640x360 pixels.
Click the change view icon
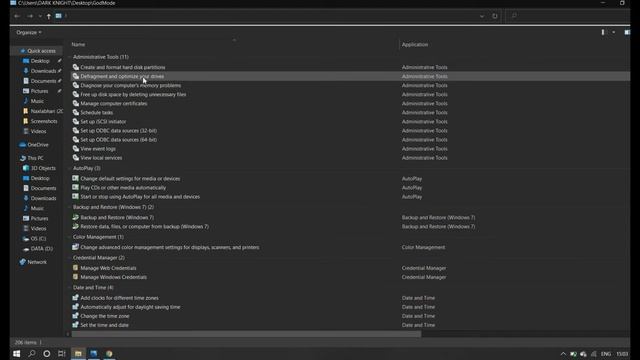pos(603,32)
